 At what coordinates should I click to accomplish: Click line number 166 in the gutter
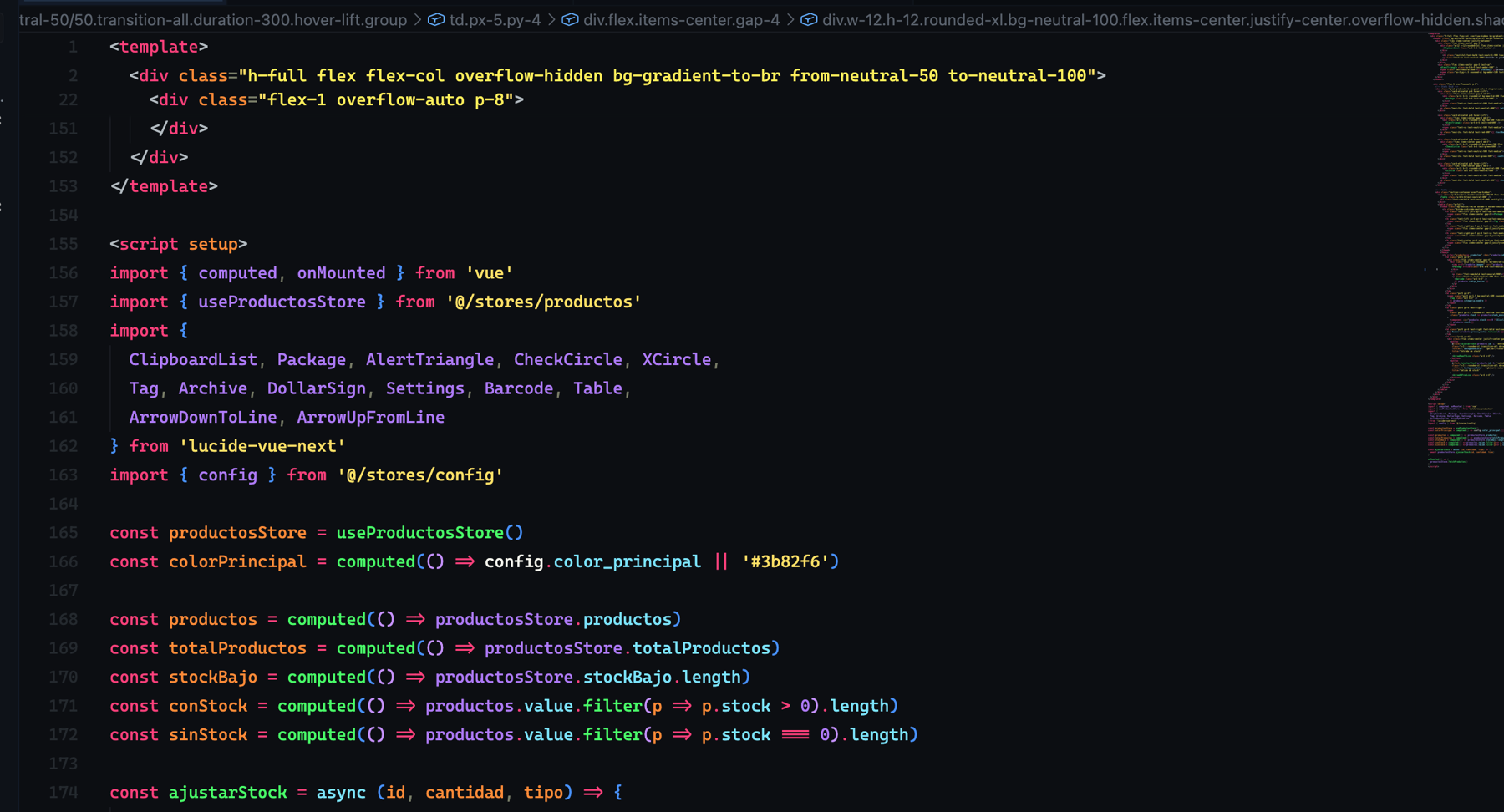pyautogui.click(x=64, y=561)
